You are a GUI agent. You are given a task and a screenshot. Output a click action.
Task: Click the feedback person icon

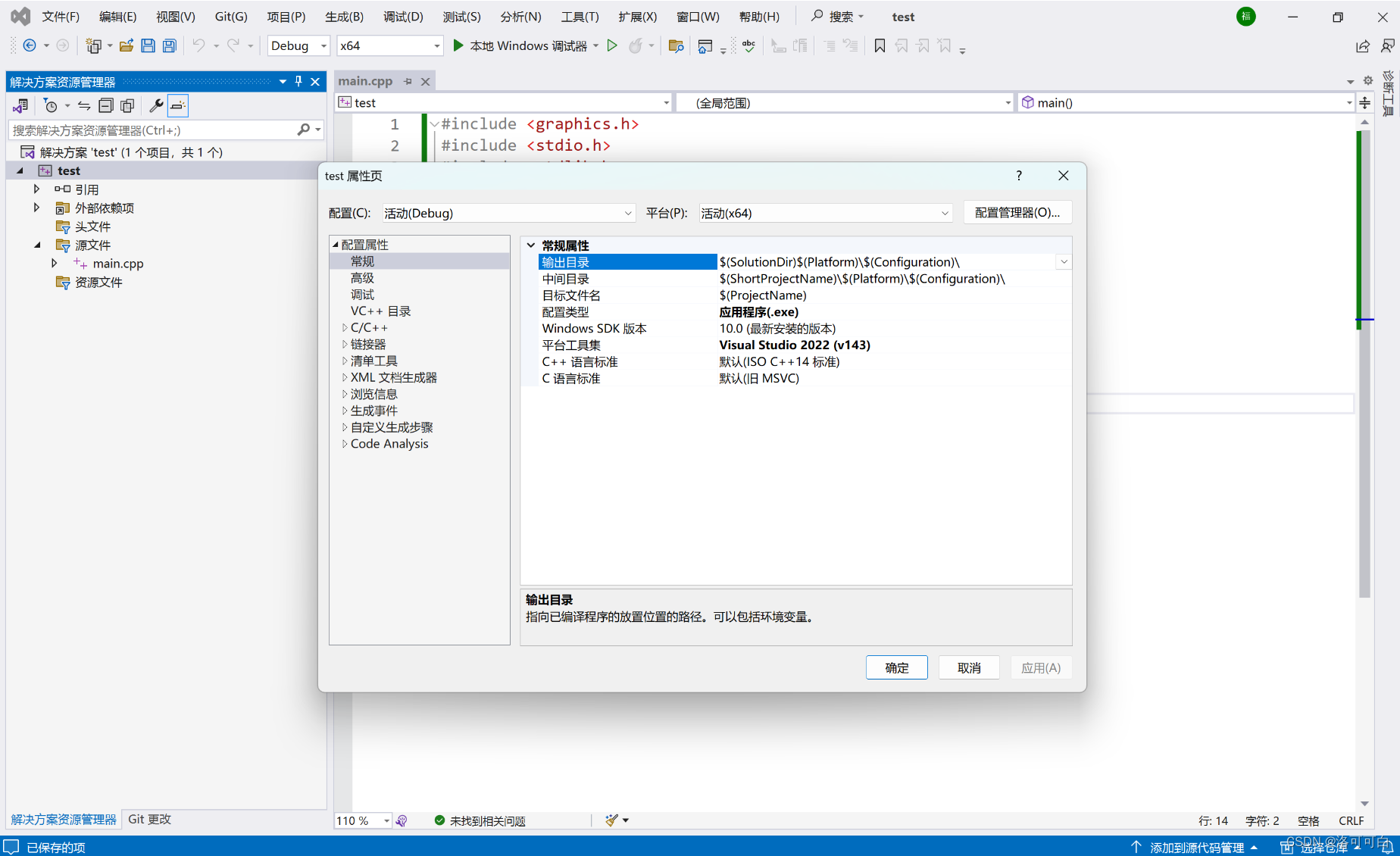[x=1387, y=45]
